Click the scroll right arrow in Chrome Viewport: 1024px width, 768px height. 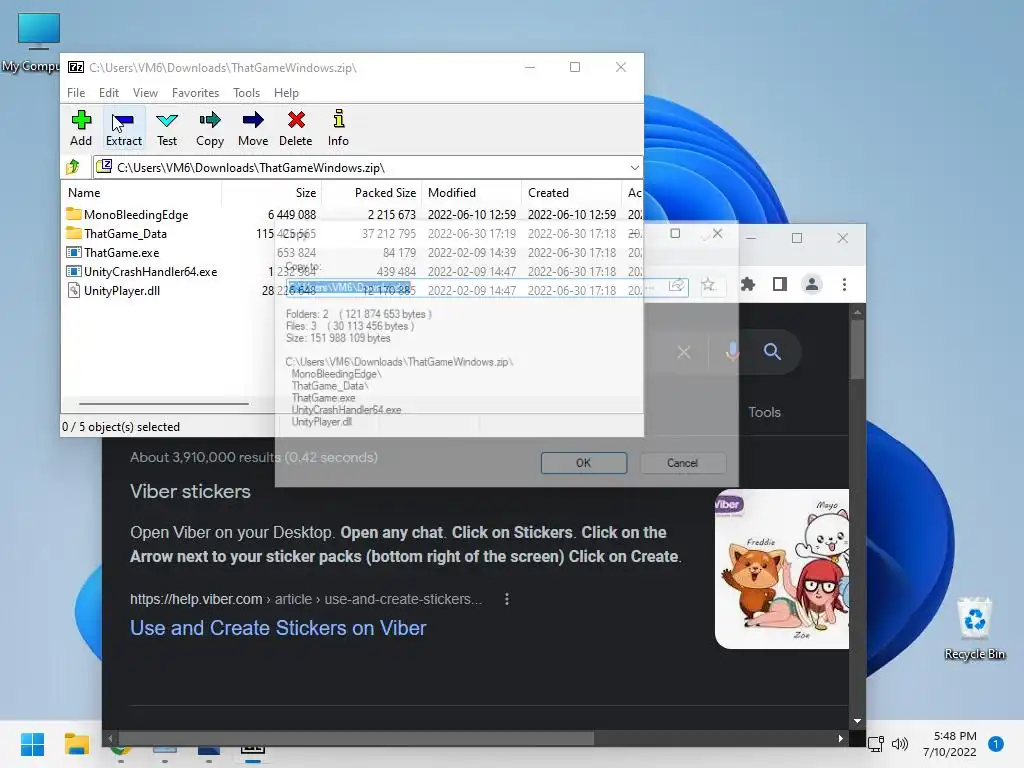pos(840,739)
